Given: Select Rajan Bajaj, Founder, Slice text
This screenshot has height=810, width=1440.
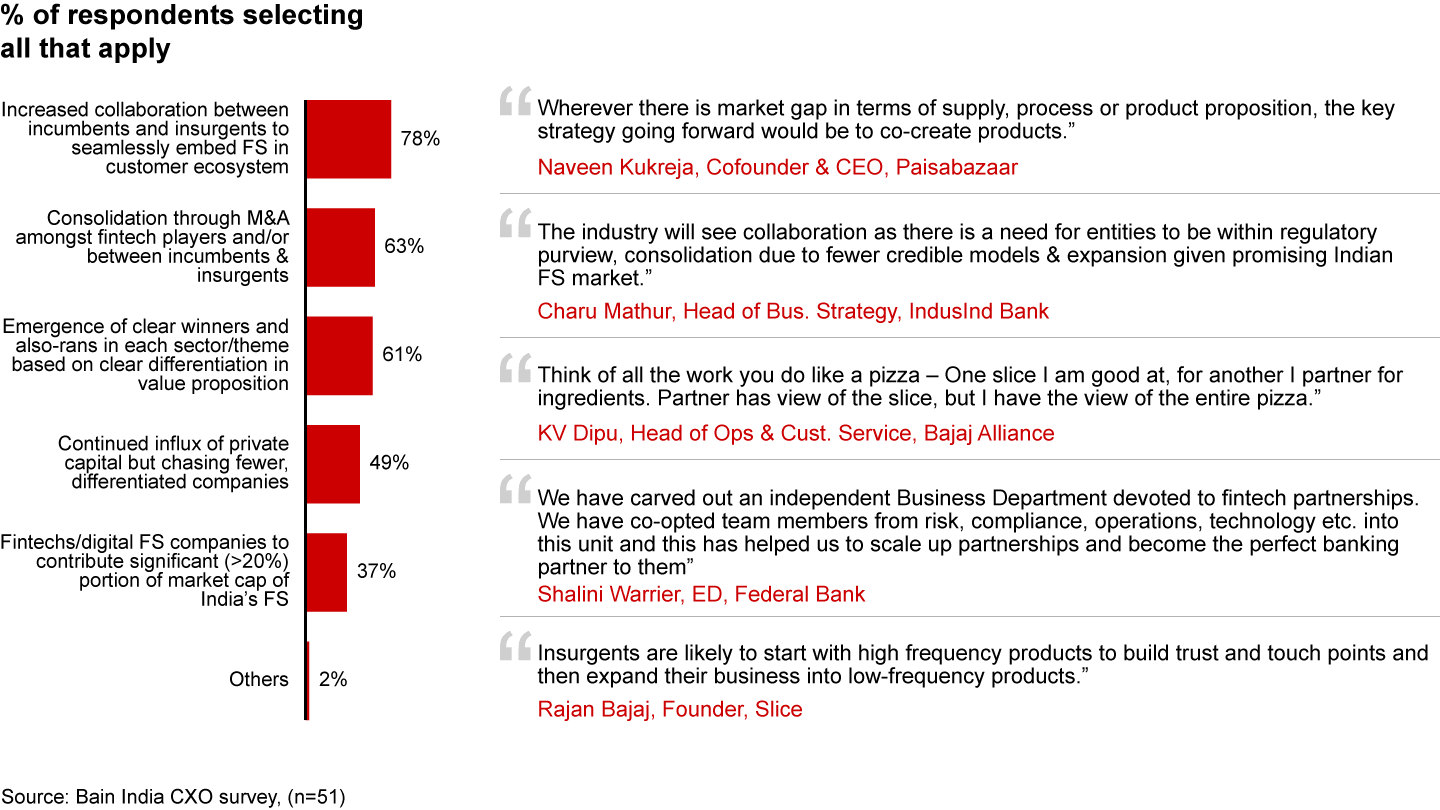Looking at the screenshot, I should click(669, 709).
